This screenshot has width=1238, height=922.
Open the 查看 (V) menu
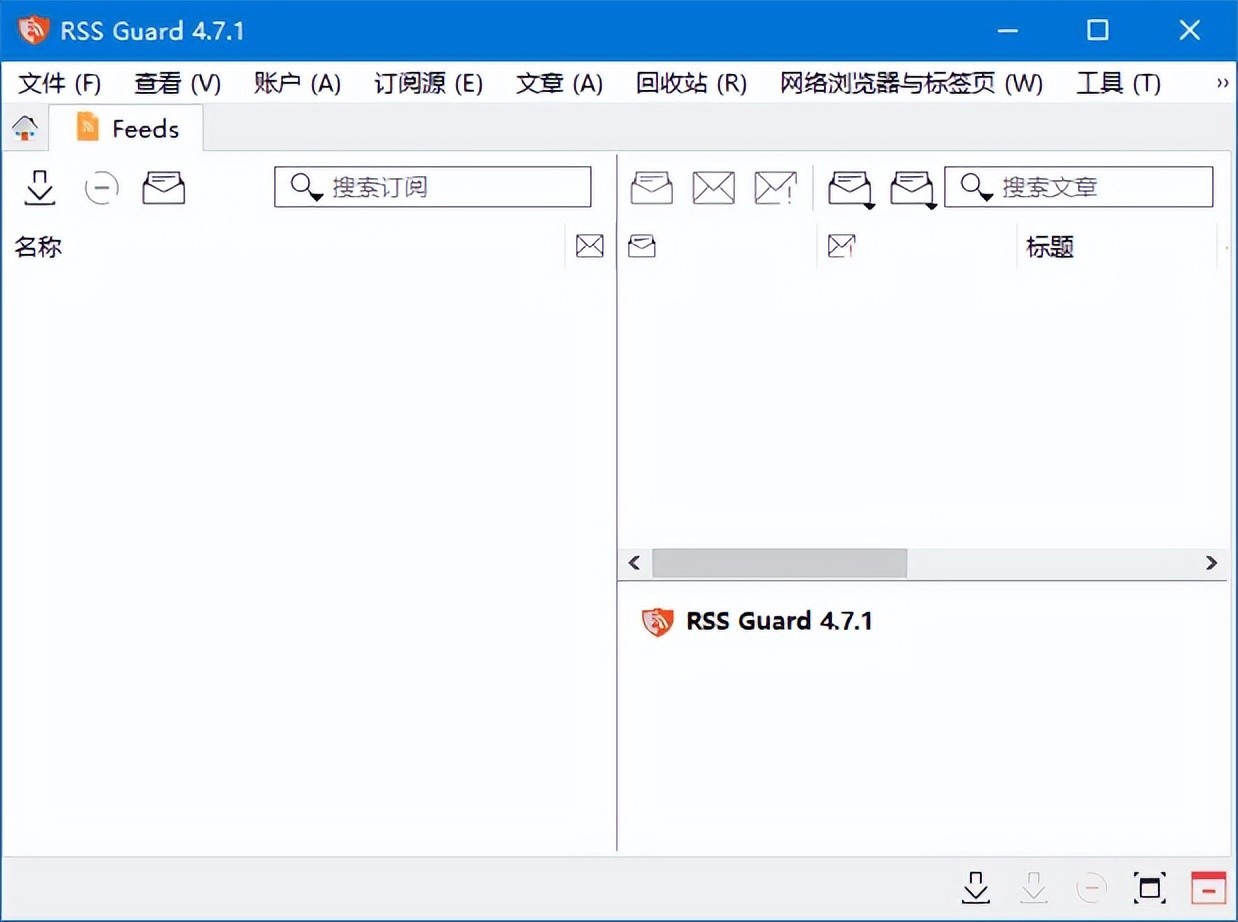pos(177,83)
